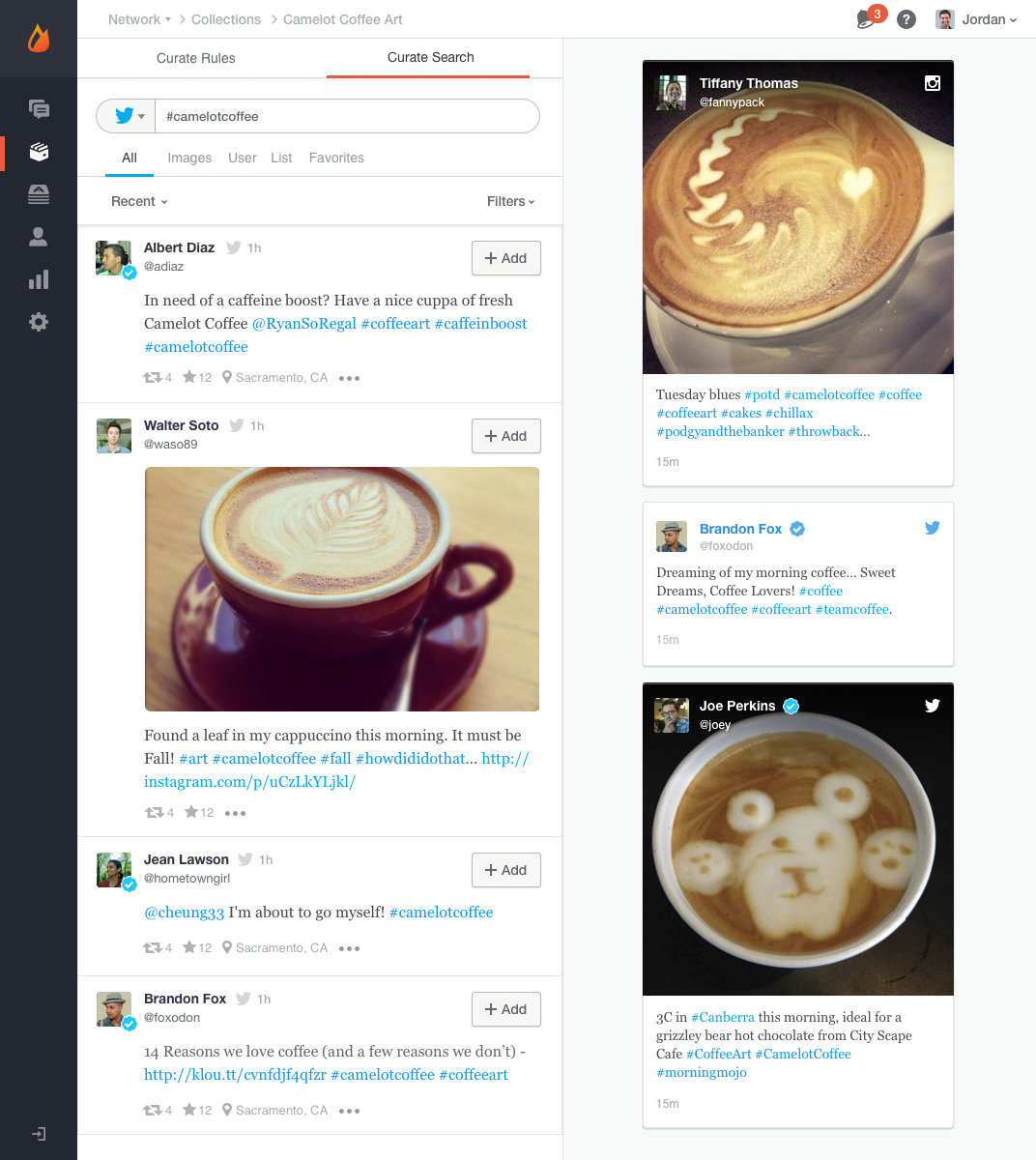Viewport: 1036px width, 1160px height.
Task: Click the @hometowngirl handle text
Action: click(x=187, y=879)
